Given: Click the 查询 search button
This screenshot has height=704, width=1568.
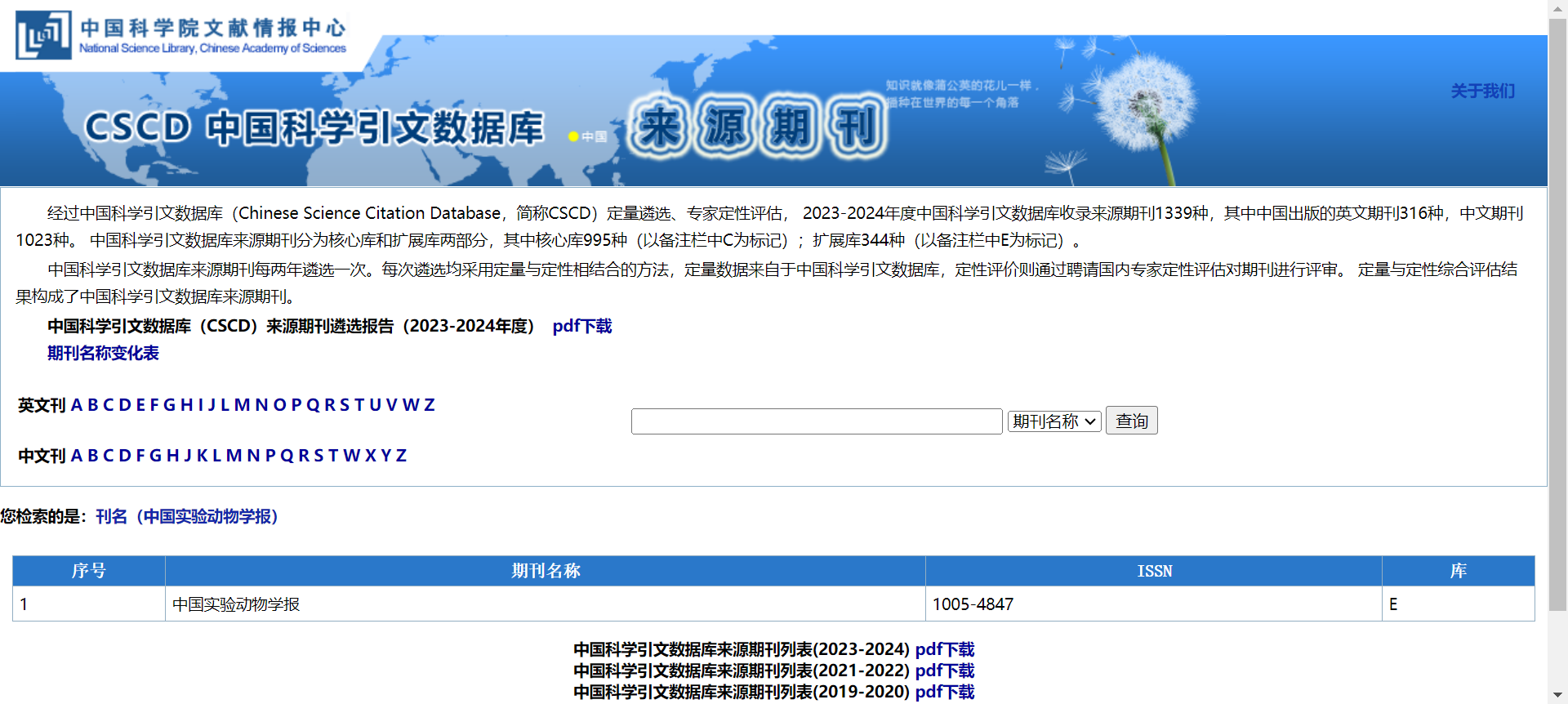Looking at the screenshot, I should point(1131,421).
